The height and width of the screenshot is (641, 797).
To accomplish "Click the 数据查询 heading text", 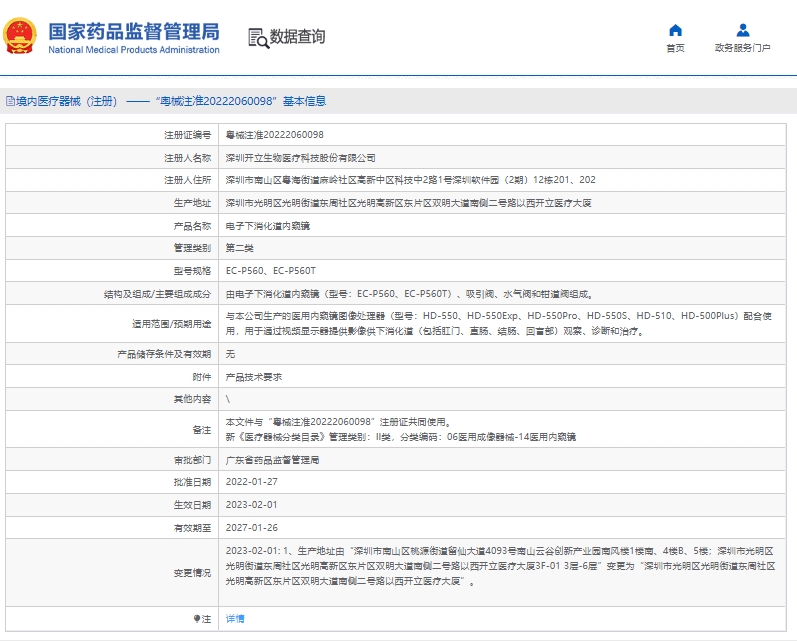I will (x=297, y=37).
